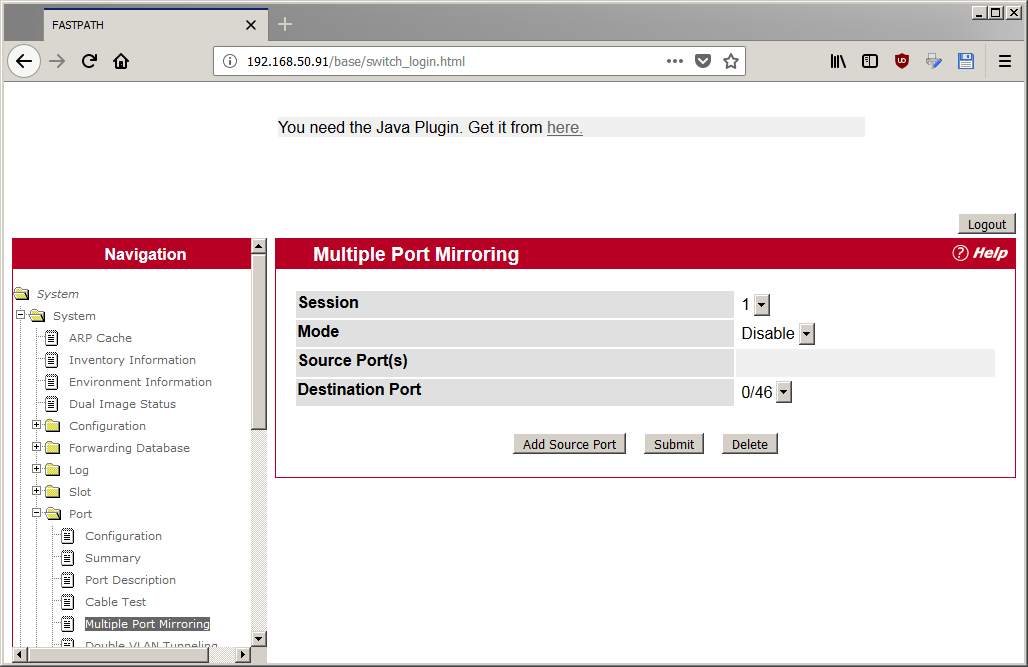Expand the Slot folder node
This screenshot has width=1028, height=667.
tap(37, 491)
